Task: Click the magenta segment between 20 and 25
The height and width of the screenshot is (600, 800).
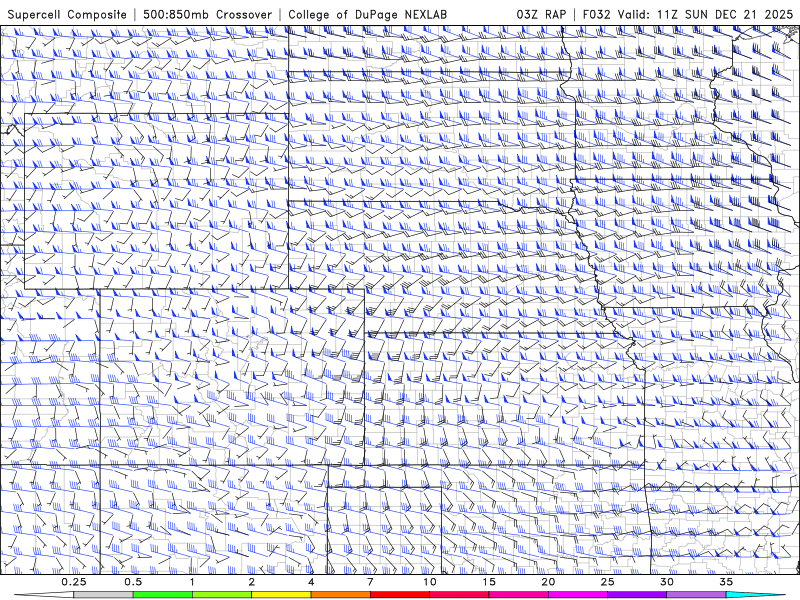Action: pos(578,595)
